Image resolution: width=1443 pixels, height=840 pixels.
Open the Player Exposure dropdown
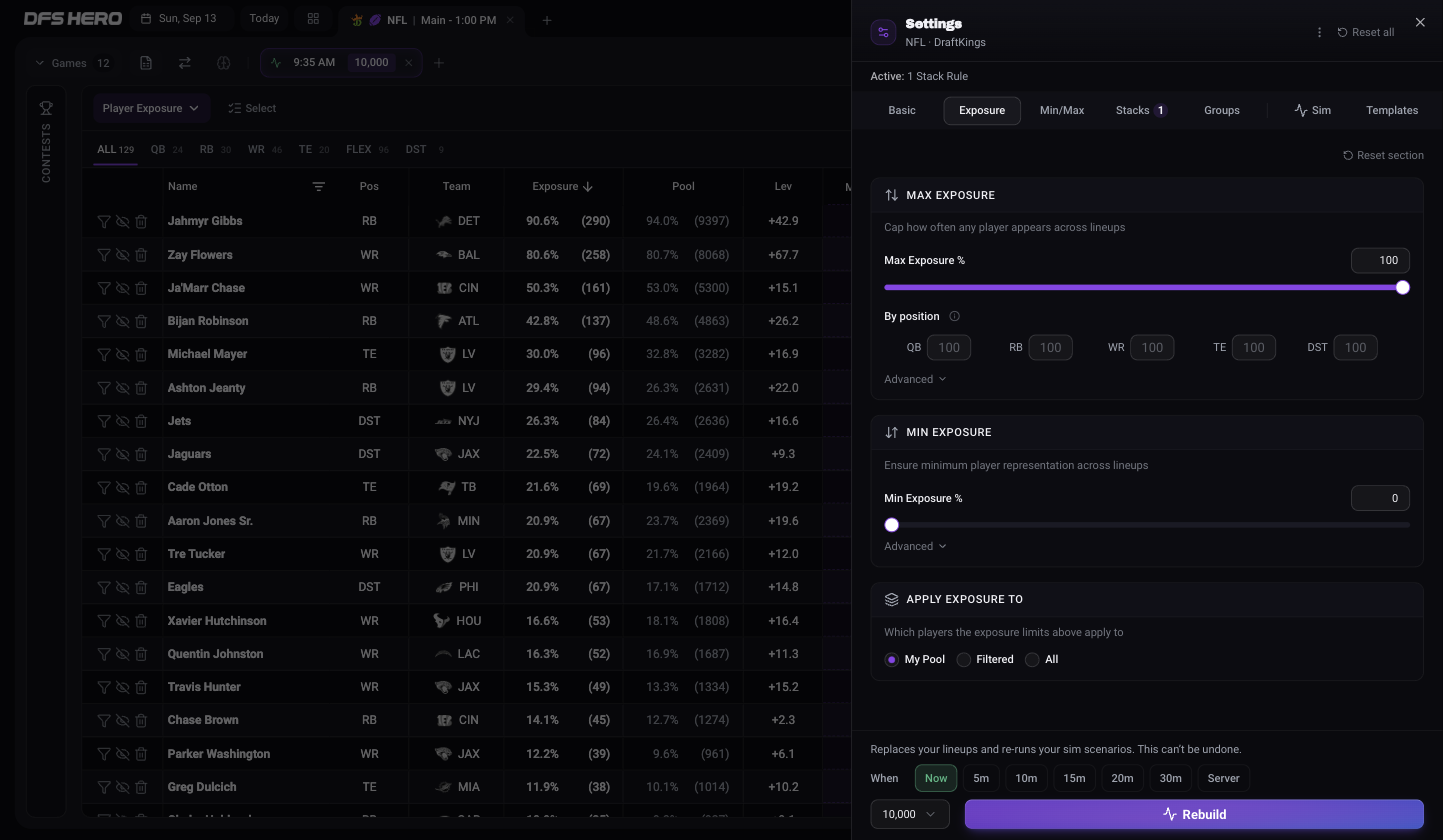(x=150, y=108)
